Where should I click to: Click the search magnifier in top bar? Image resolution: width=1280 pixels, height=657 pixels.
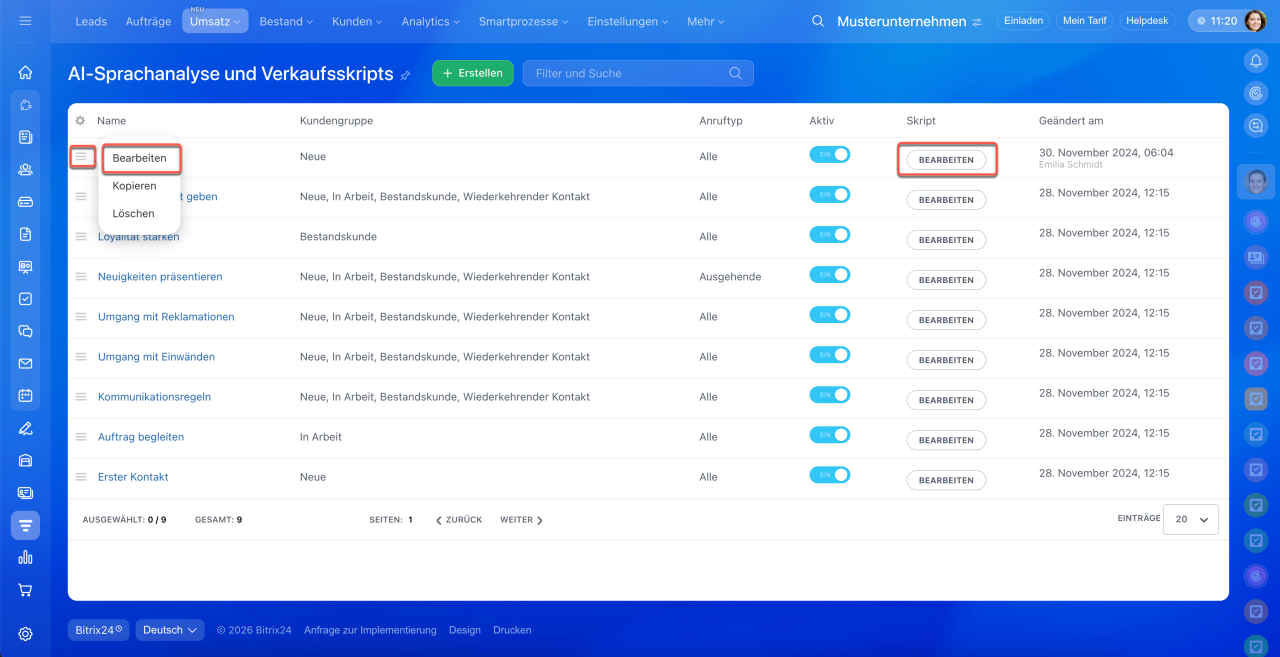pyautogui.click(x=818, y=21)
